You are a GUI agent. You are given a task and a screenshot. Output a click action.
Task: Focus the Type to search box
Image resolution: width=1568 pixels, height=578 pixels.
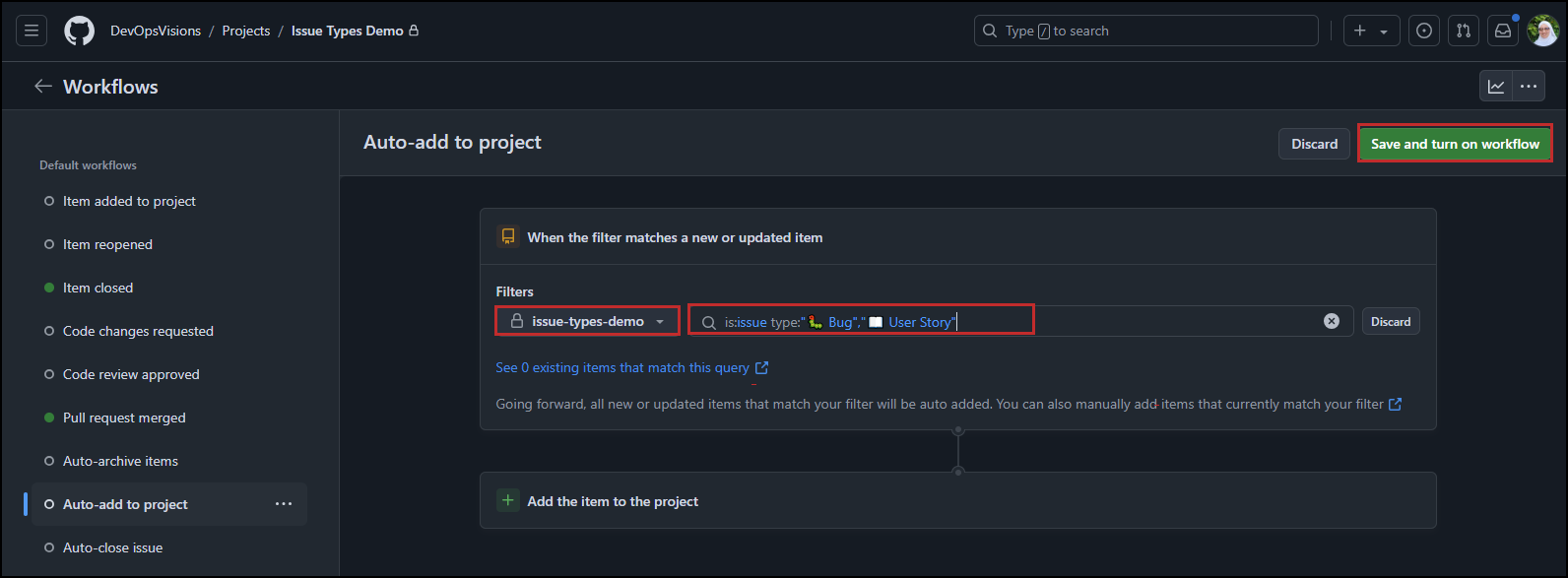[1146, 31]
